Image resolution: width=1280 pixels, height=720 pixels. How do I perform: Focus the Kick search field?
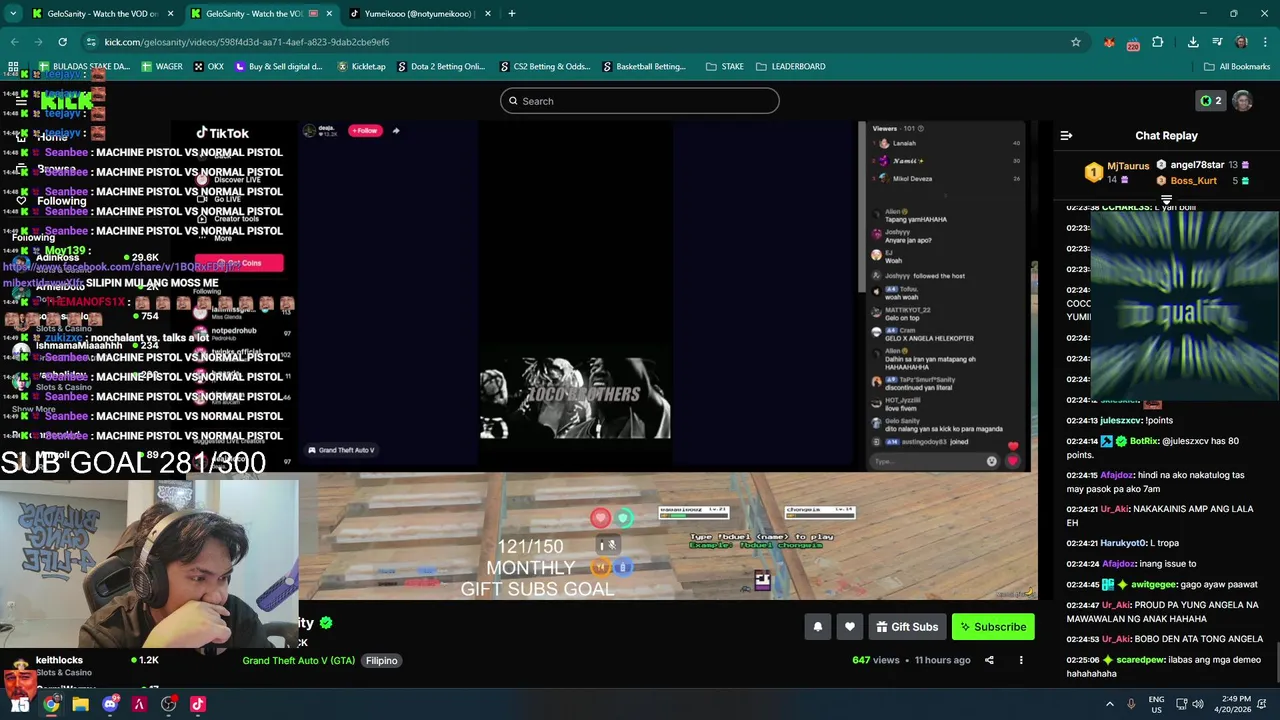tap(640, 101)
